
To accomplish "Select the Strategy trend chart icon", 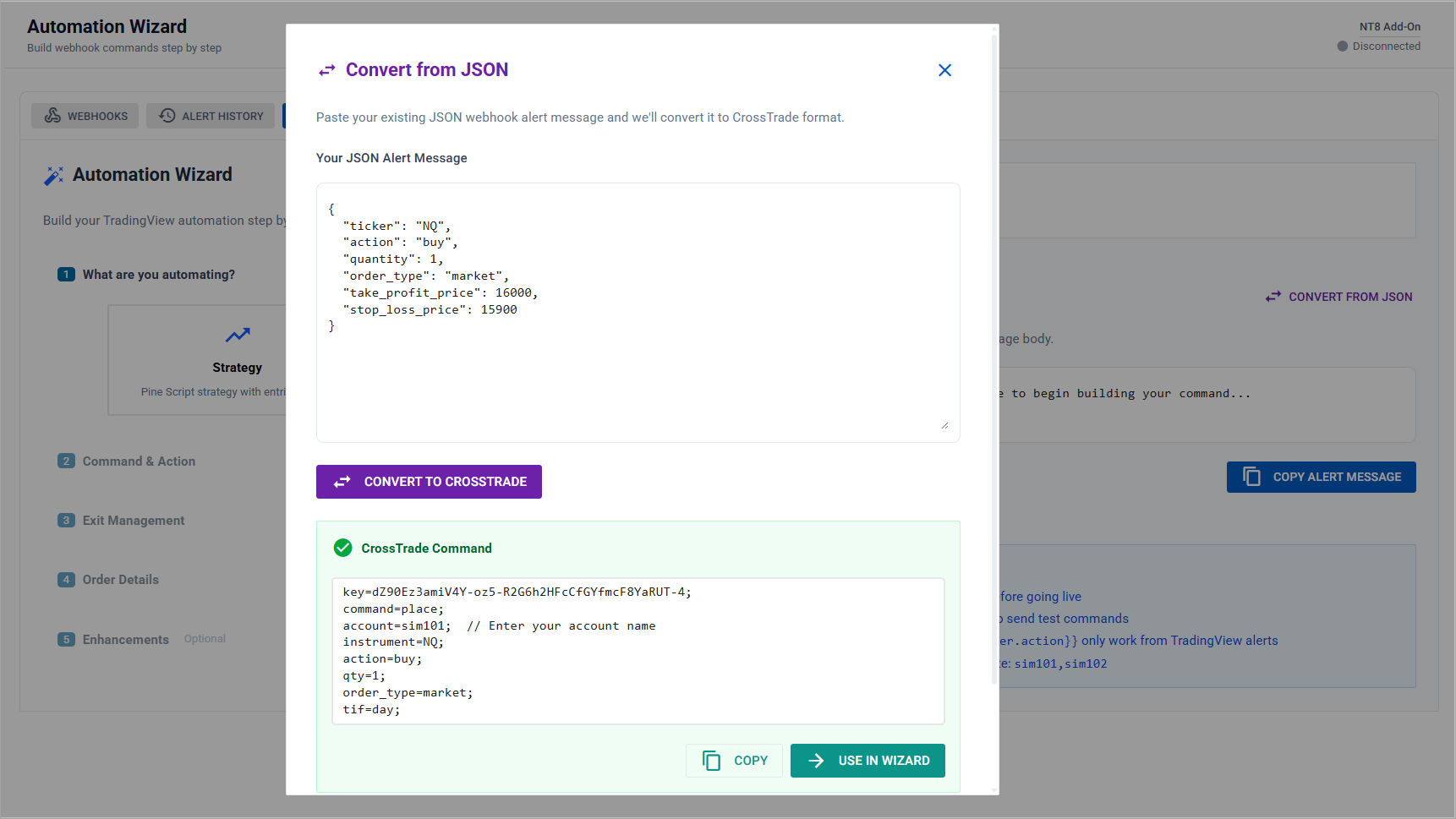I will [238, 335].
